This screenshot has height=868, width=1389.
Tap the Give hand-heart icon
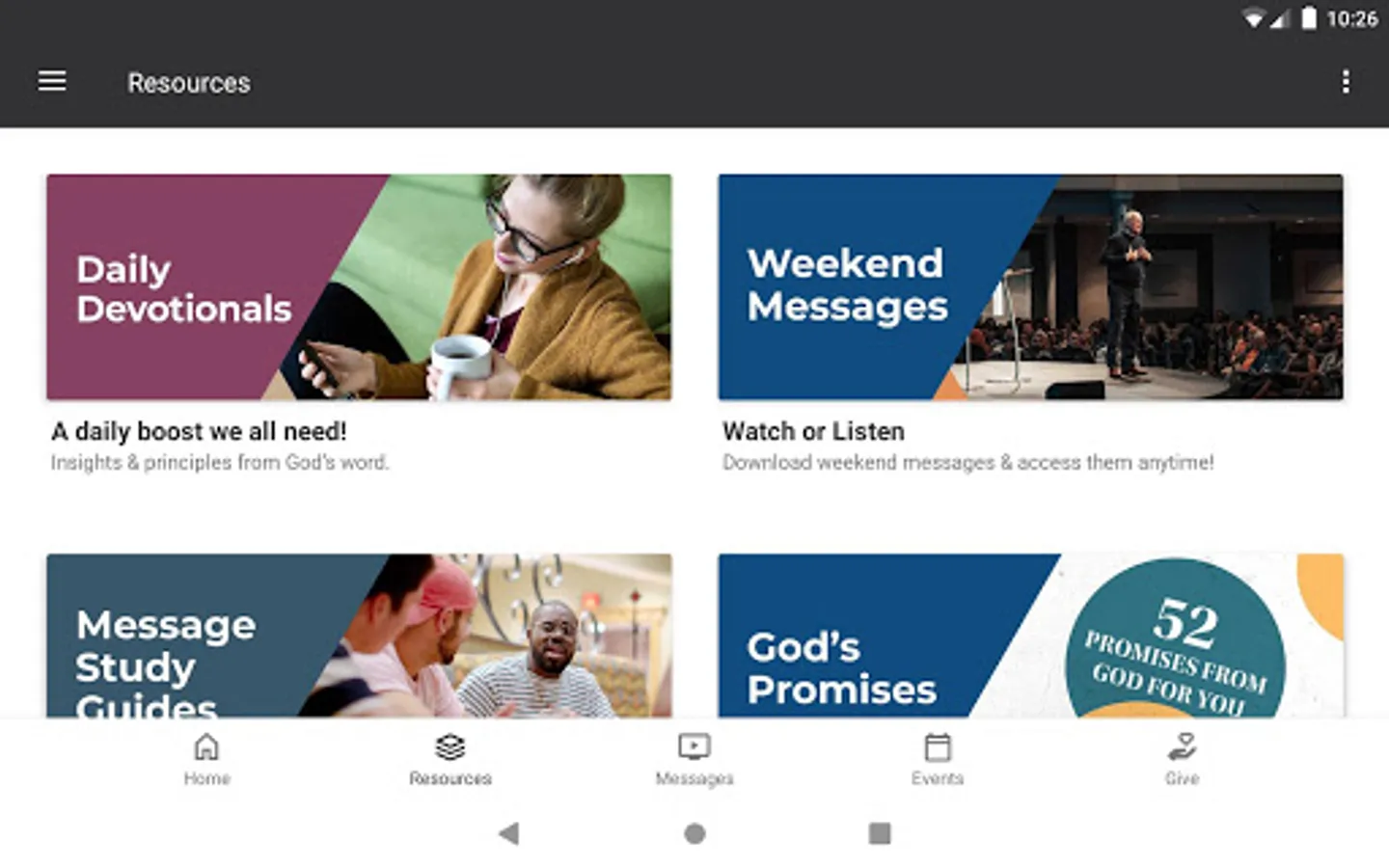click(x=1182, y=747)
